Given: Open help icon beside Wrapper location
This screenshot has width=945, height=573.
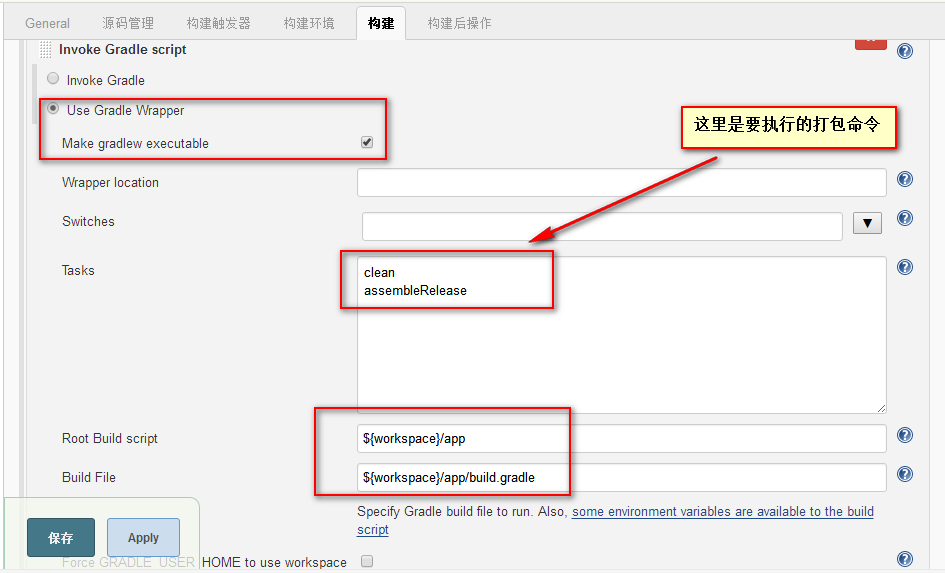Looking at the screenshot, I should 905,179.
